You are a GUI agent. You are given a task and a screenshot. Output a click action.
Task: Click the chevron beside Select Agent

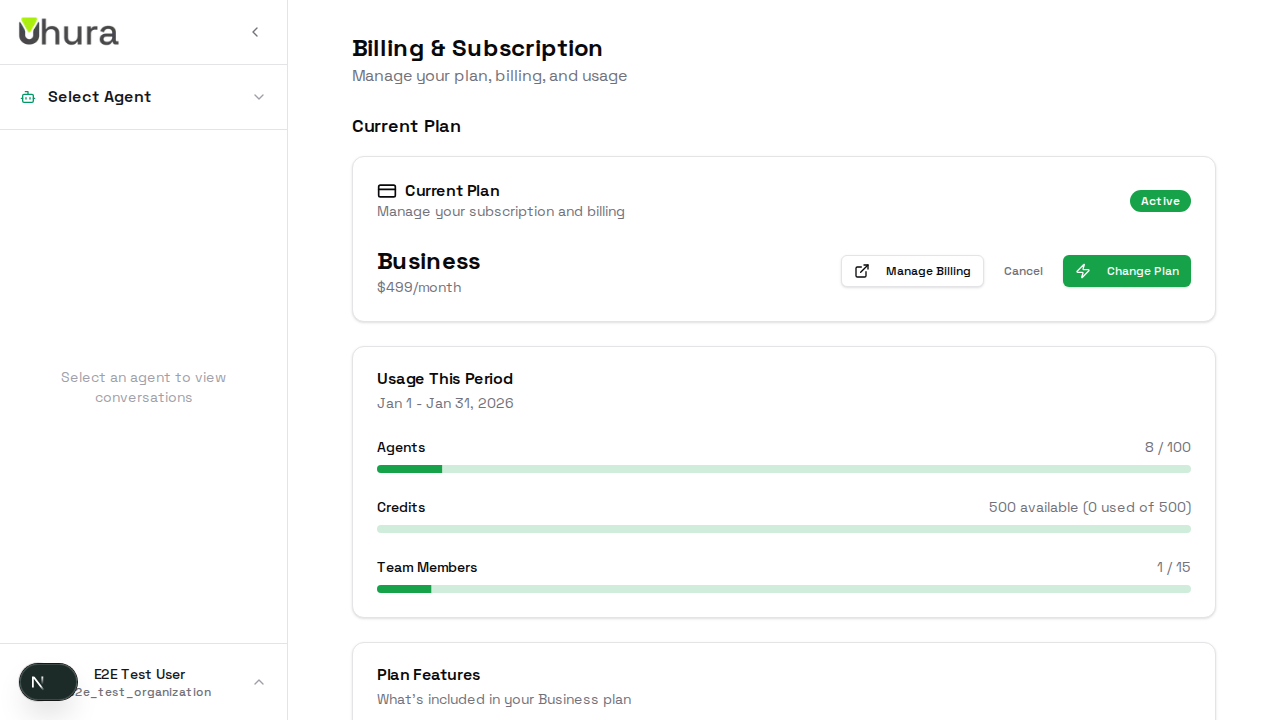tap(259, 97)
